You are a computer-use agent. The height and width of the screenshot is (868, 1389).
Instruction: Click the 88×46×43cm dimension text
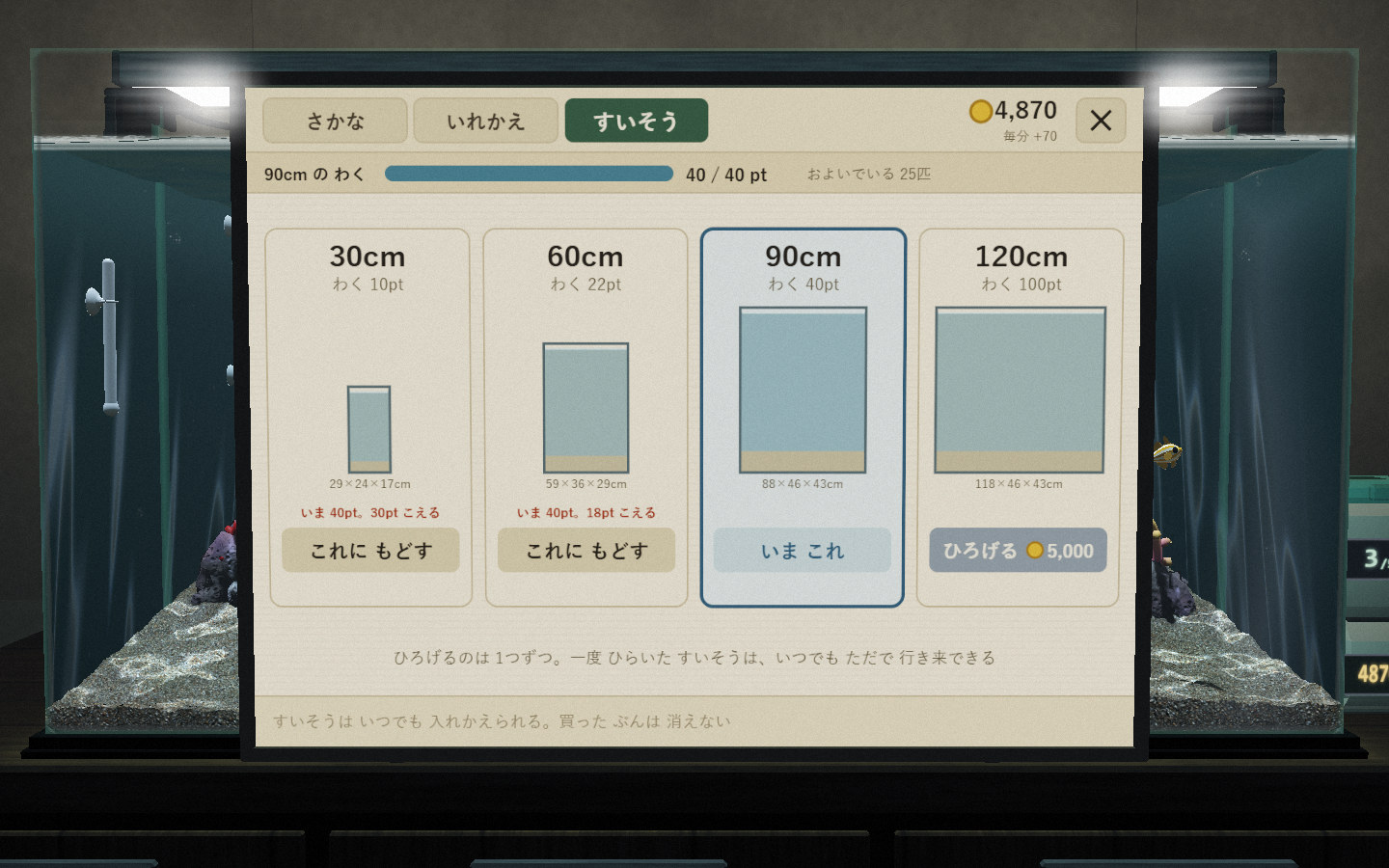pyautogui.click(x=803, y=484)
